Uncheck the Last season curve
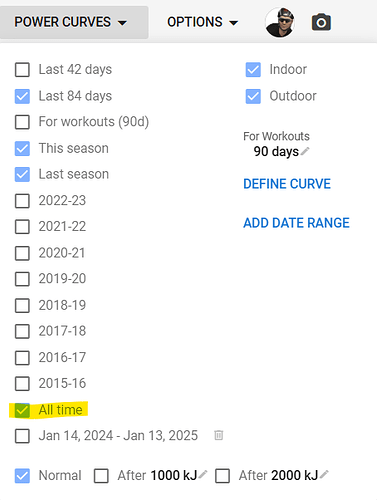Screen dimensions: 377x500 click(22, 174)
